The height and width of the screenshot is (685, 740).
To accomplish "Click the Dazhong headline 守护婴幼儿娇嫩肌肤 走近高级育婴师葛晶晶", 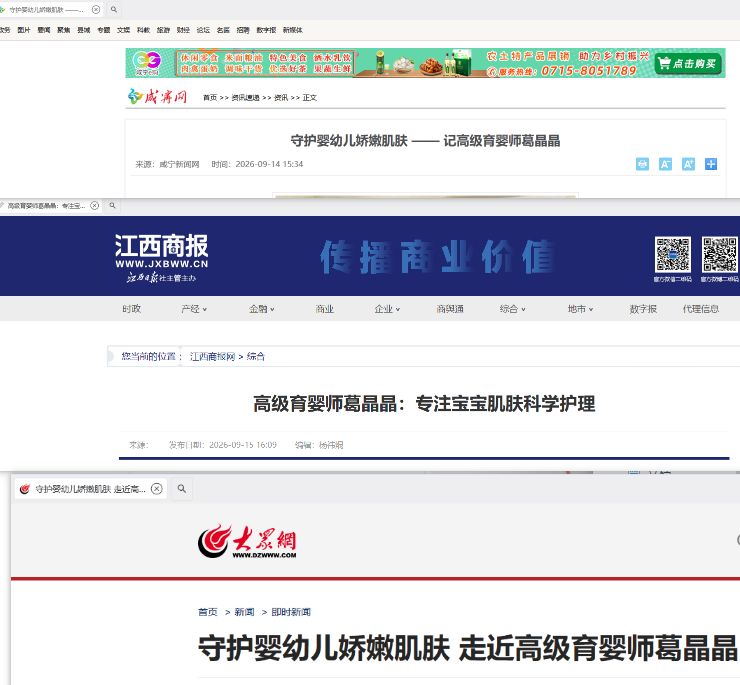I will click(467, 648).
